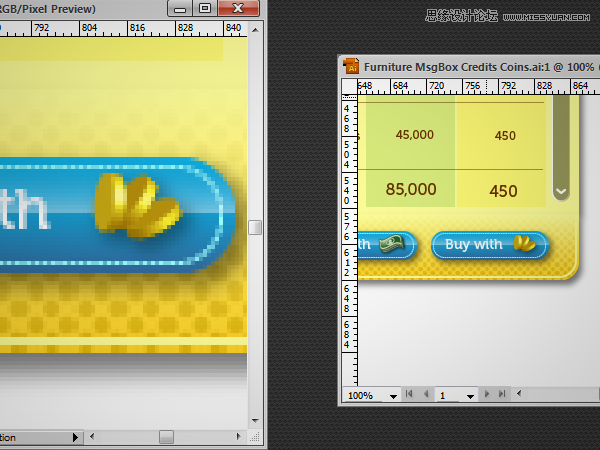Go to next artboard button
Viewport: 600px width, 450px height.
(486, 394)
